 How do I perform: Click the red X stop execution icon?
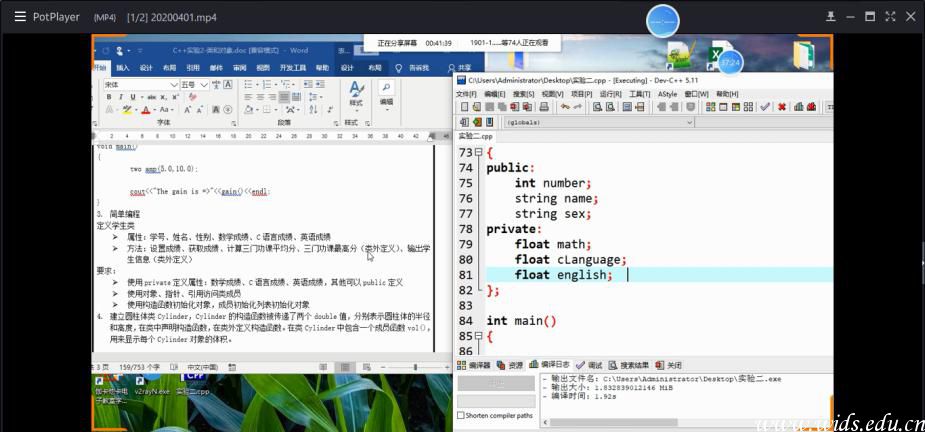click(782, 107)
